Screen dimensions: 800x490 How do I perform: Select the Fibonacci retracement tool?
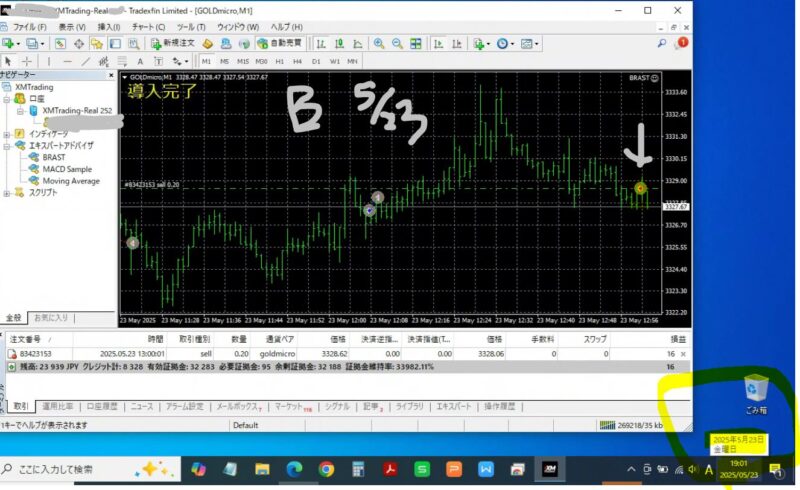[122, 61]
